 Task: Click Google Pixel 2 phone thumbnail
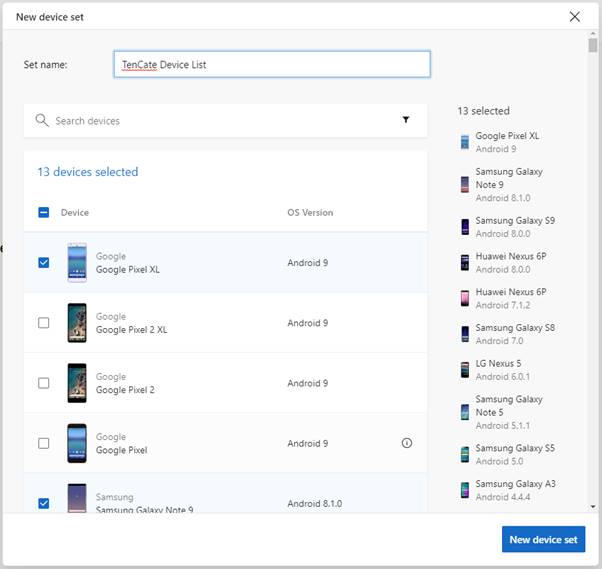[77, 383]
